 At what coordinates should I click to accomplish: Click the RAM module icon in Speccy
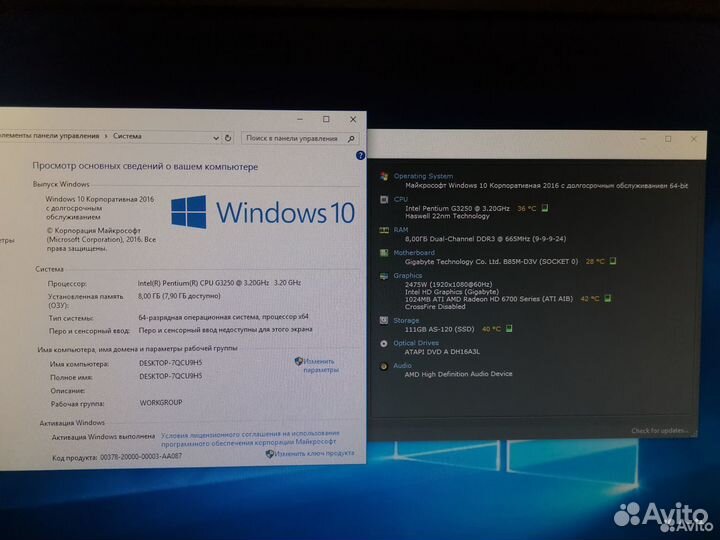(384, 230)
